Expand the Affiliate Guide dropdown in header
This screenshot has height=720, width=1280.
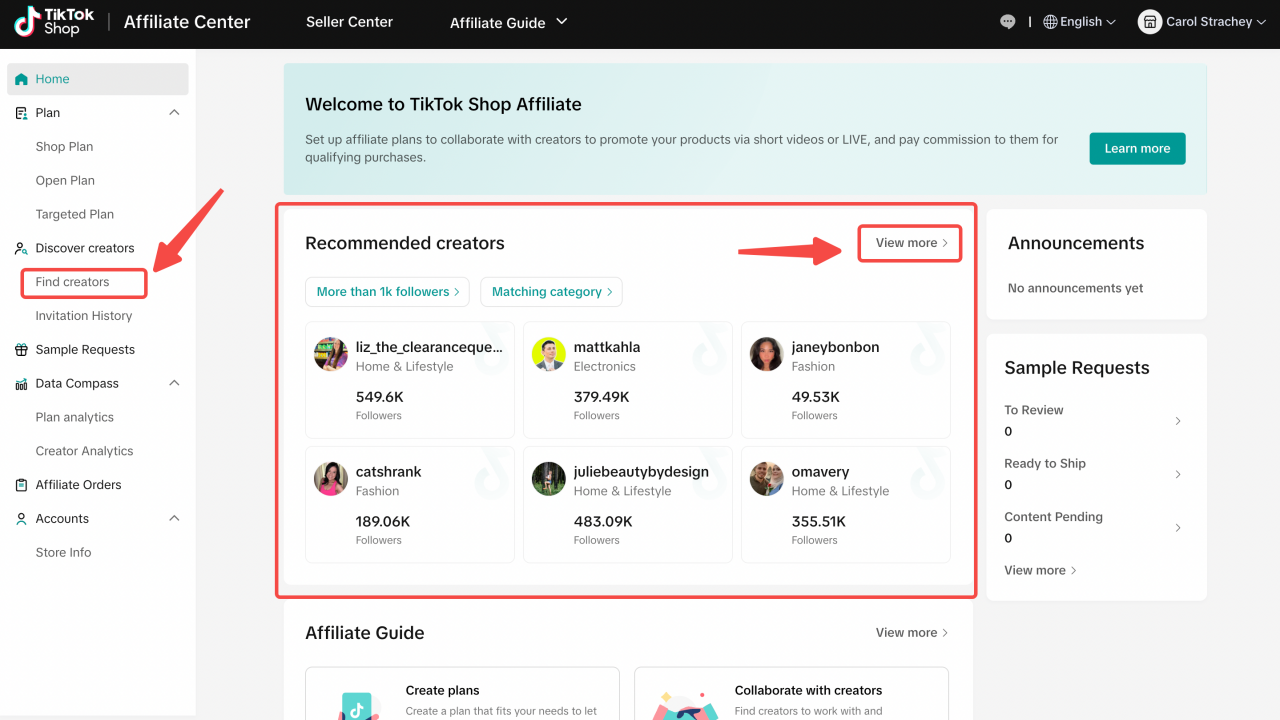click(508, 22)
